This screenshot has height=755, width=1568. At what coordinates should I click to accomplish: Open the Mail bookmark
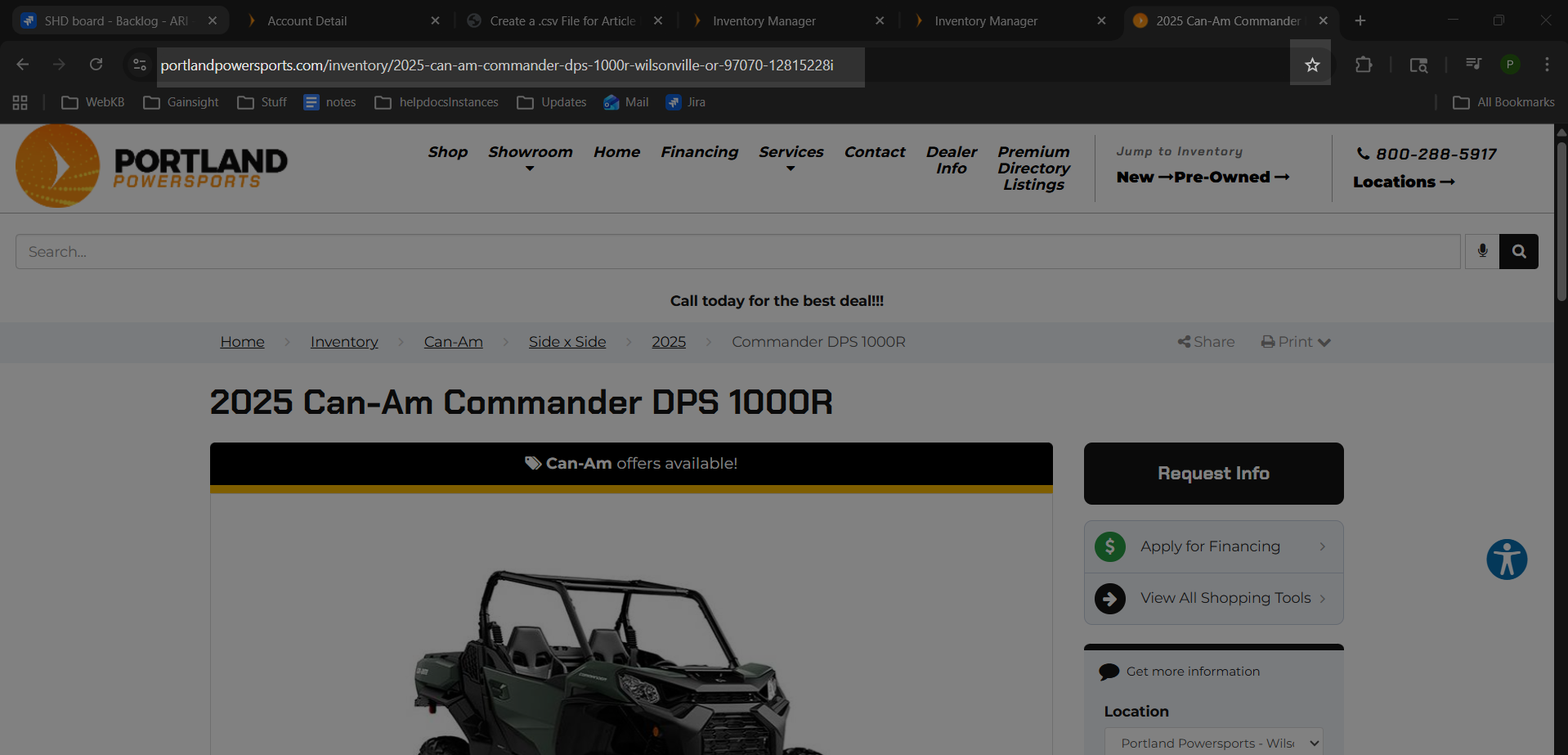[626, 102]
